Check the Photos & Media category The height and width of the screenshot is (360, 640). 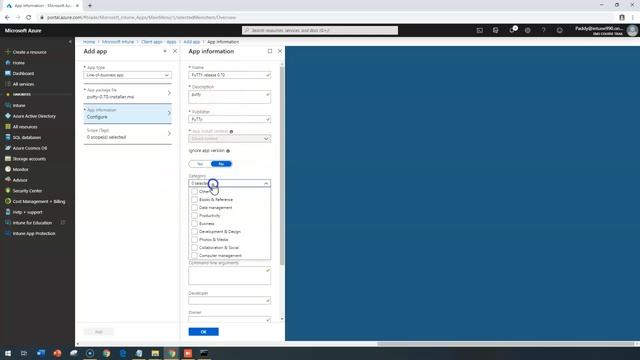coord(195,240)
